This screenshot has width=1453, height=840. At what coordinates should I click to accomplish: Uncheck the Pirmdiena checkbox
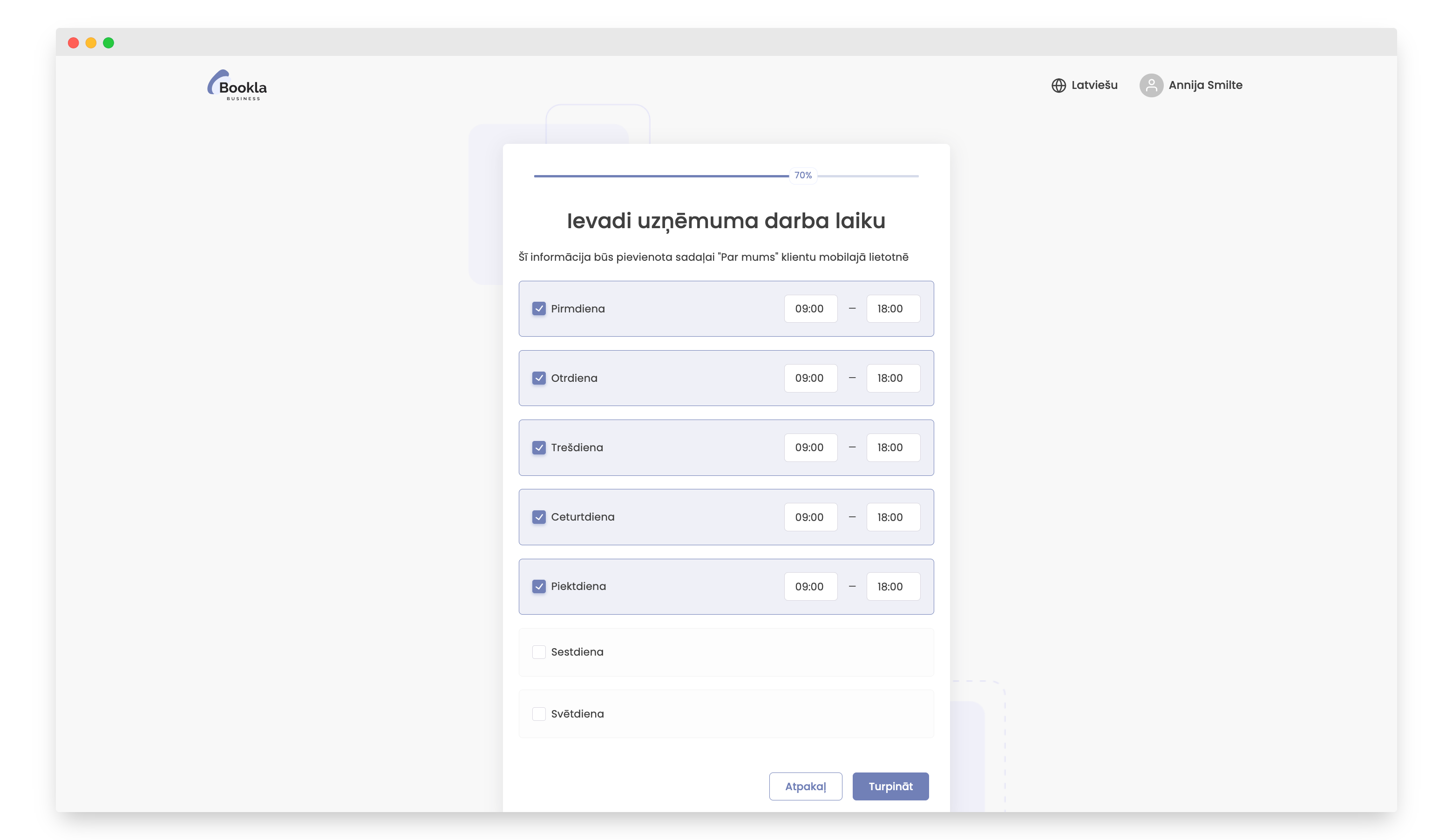coord(538,308)
